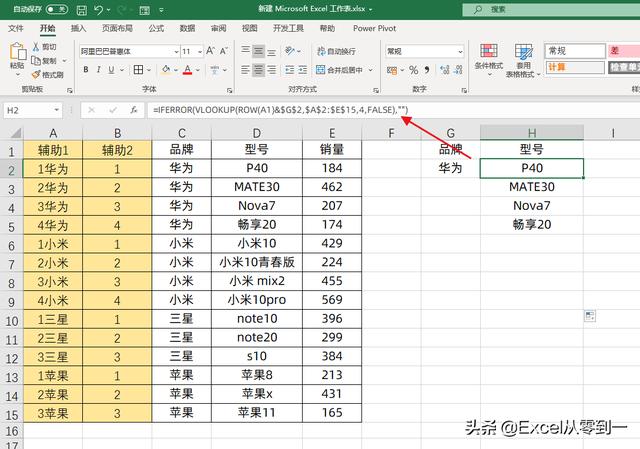The image size is (640, 449).
Task: Apply the red font color
Action: [187, 70]
